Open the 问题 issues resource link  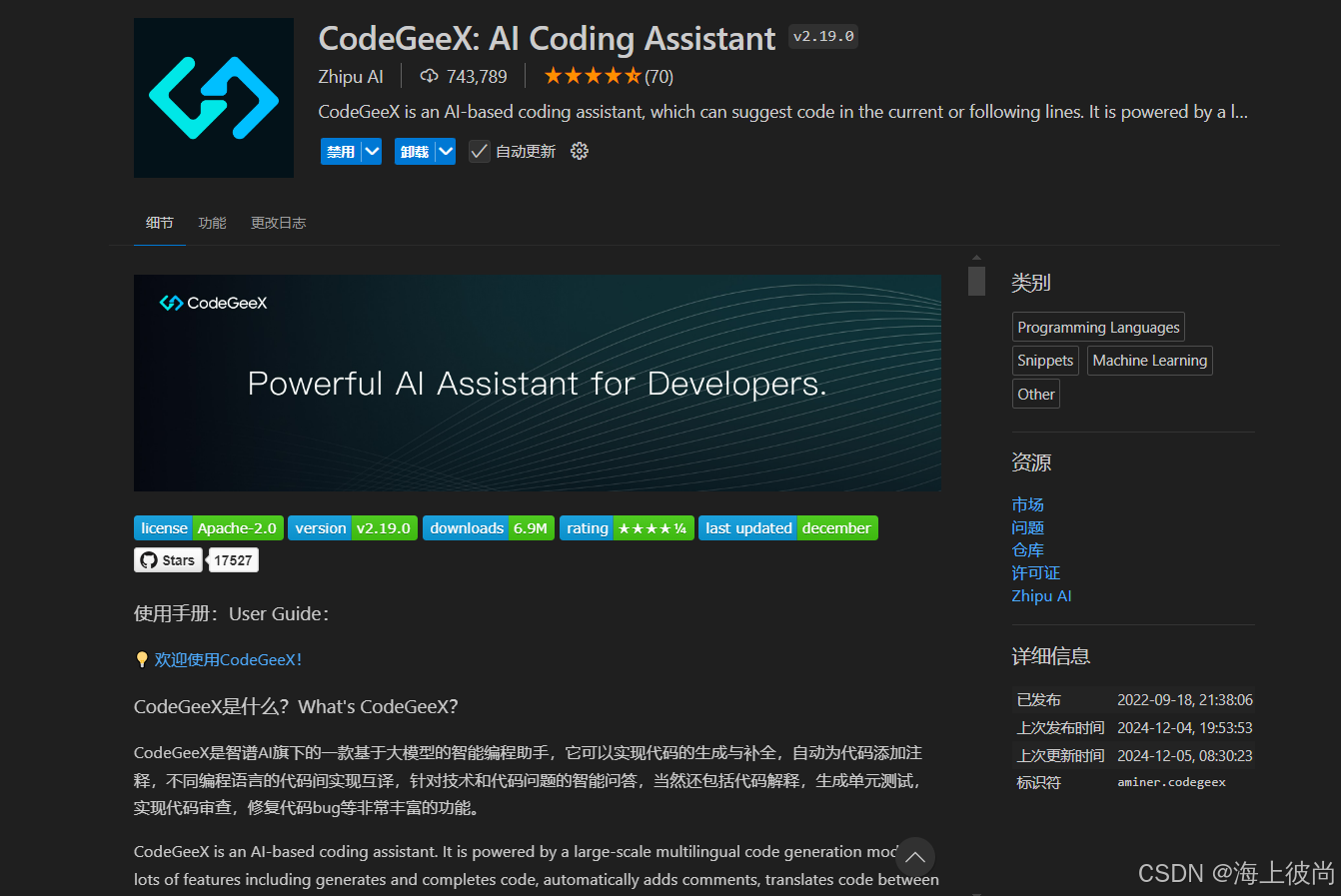pos(1027,528)
